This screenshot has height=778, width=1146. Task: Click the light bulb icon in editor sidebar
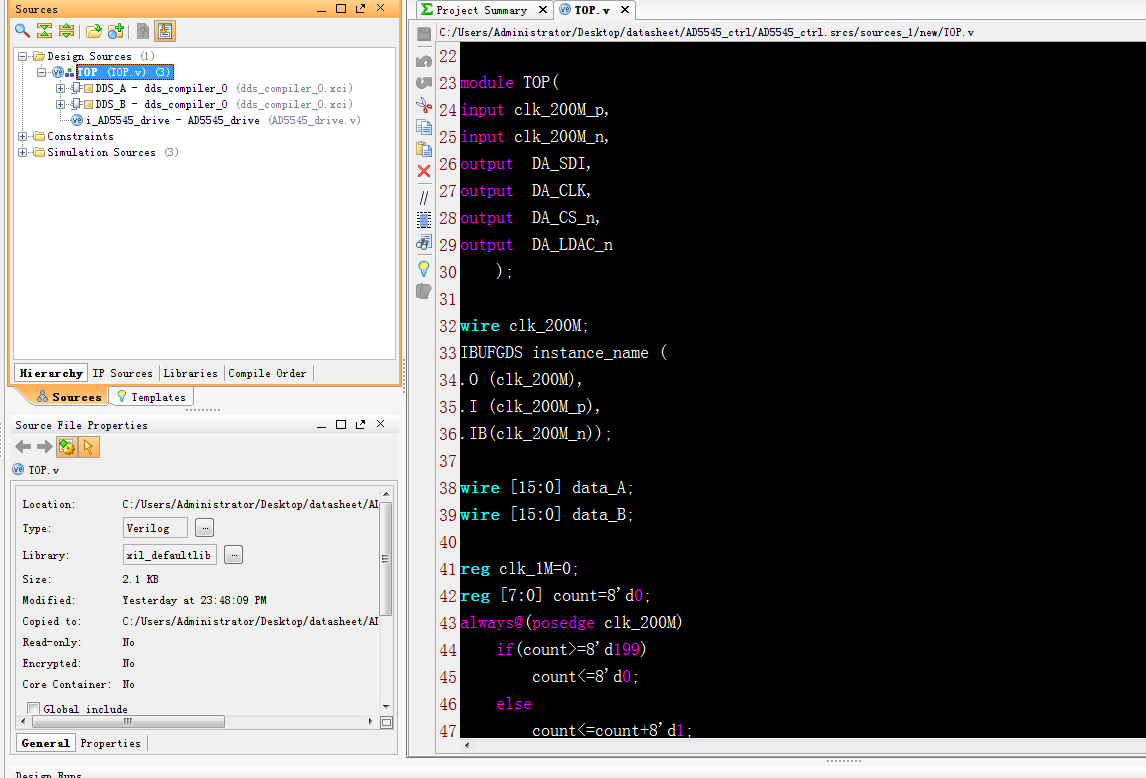point(424,268)
